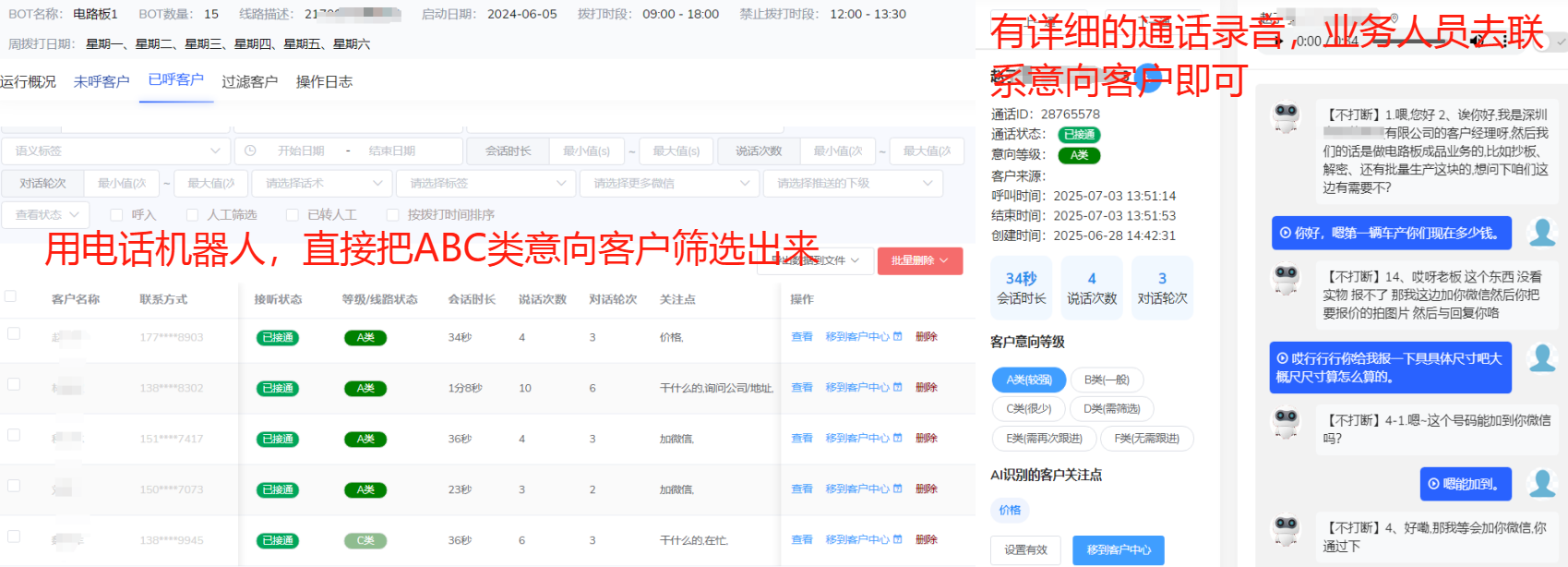
Task: Click the user avatar beside '嗯能加到。'
Action: 1541,483
